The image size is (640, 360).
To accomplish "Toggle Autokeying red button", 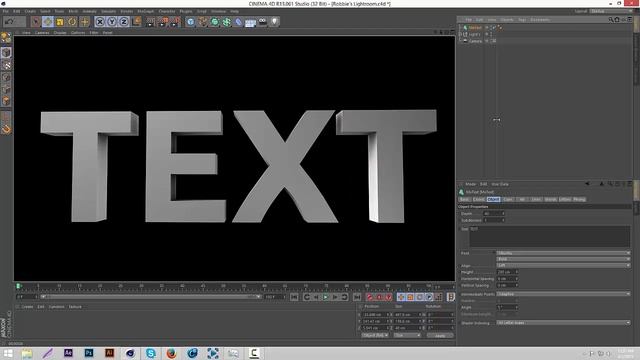I will click(379, 297).
